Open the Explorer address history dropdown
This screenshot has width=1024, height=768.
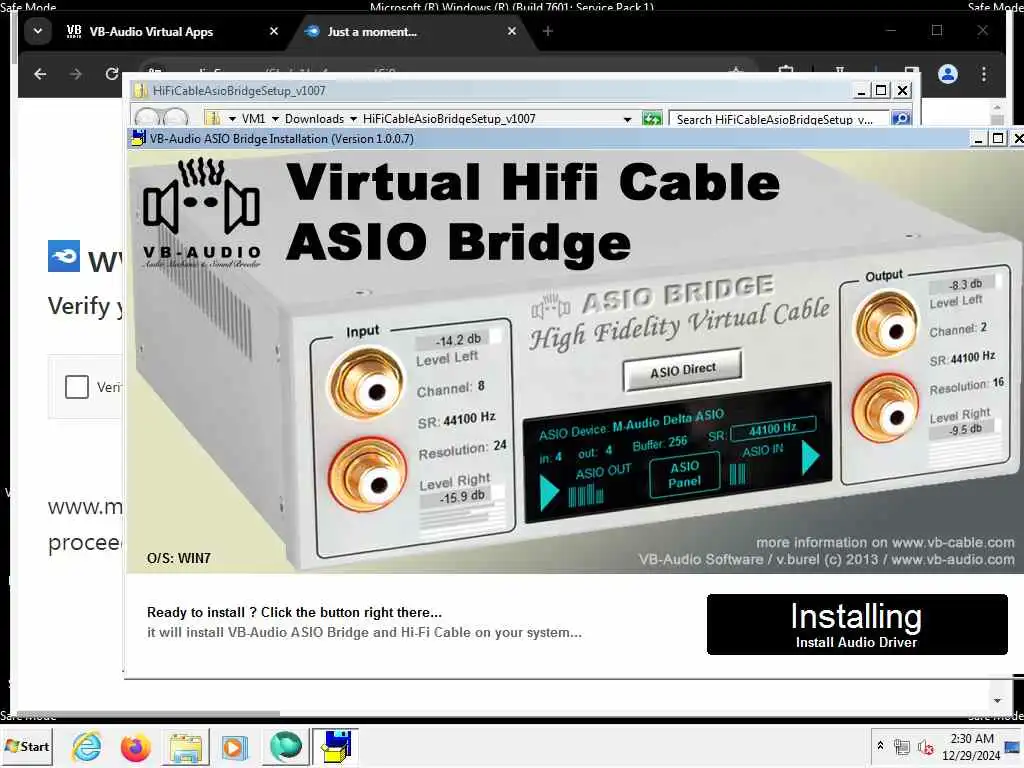pos(627,120)
